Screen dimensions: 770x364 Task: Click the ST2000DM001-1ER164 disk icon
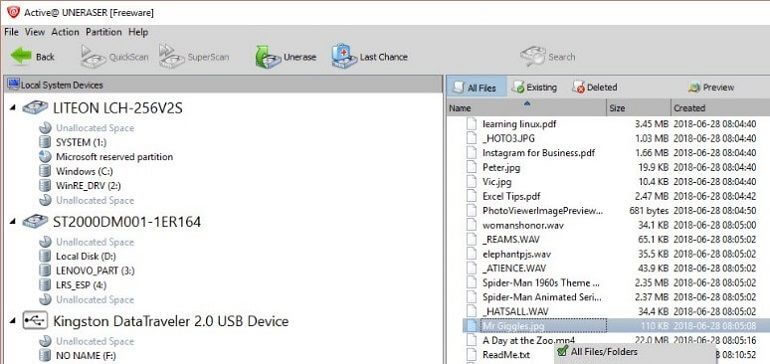tap(35, 222)
